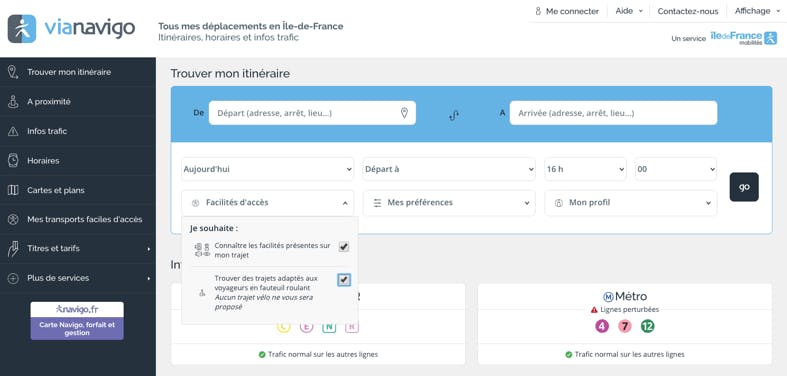Click the Contactez-nous link
Viewport: 787px width, 376px height.
click(x=688, y=11)
